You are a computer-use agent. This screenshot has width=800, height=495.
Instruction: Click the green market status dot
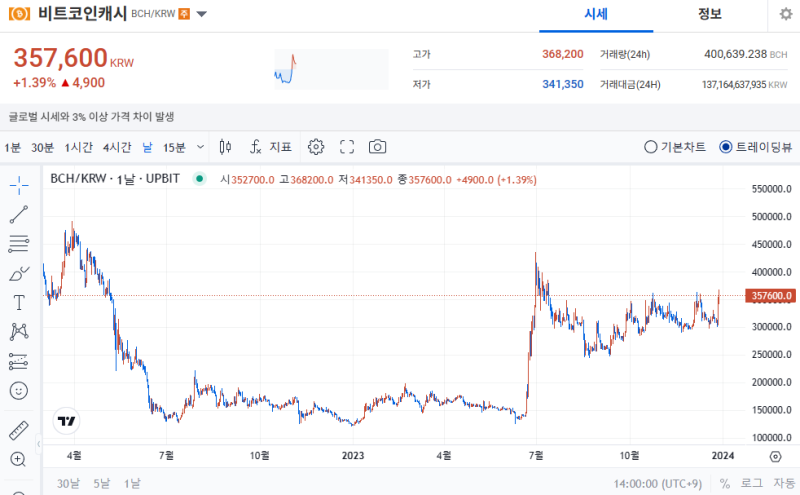[199, 179]
